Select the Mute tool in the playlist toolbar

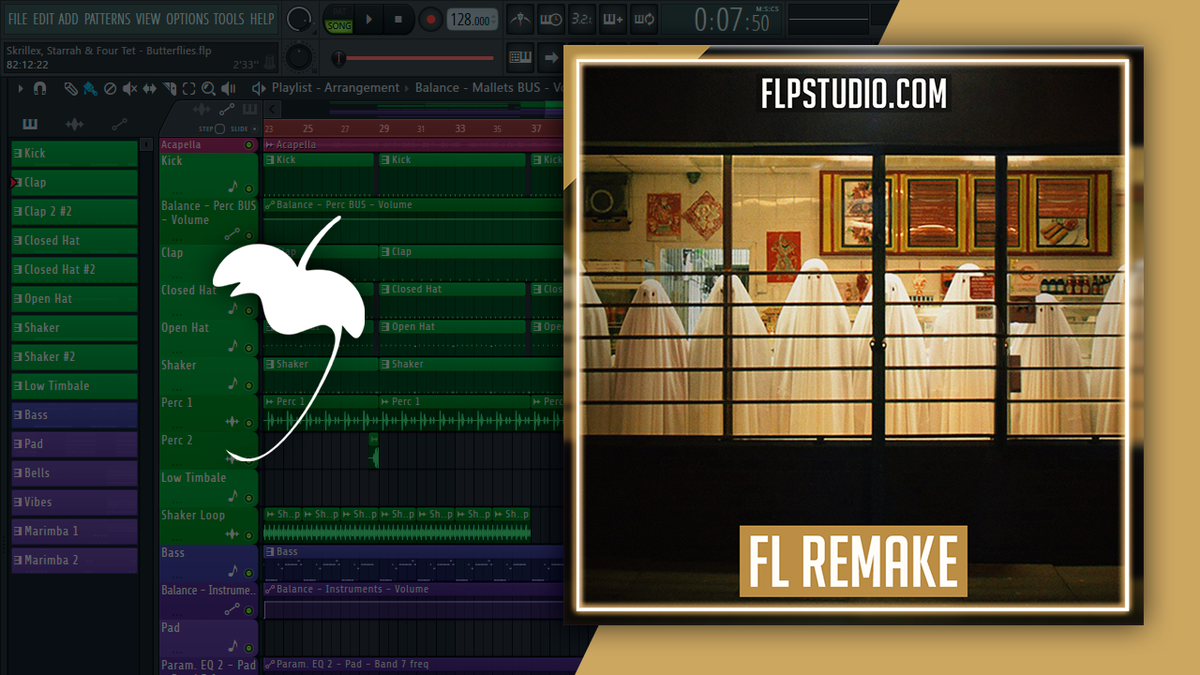pyautogui.click(x=130, y=88)
